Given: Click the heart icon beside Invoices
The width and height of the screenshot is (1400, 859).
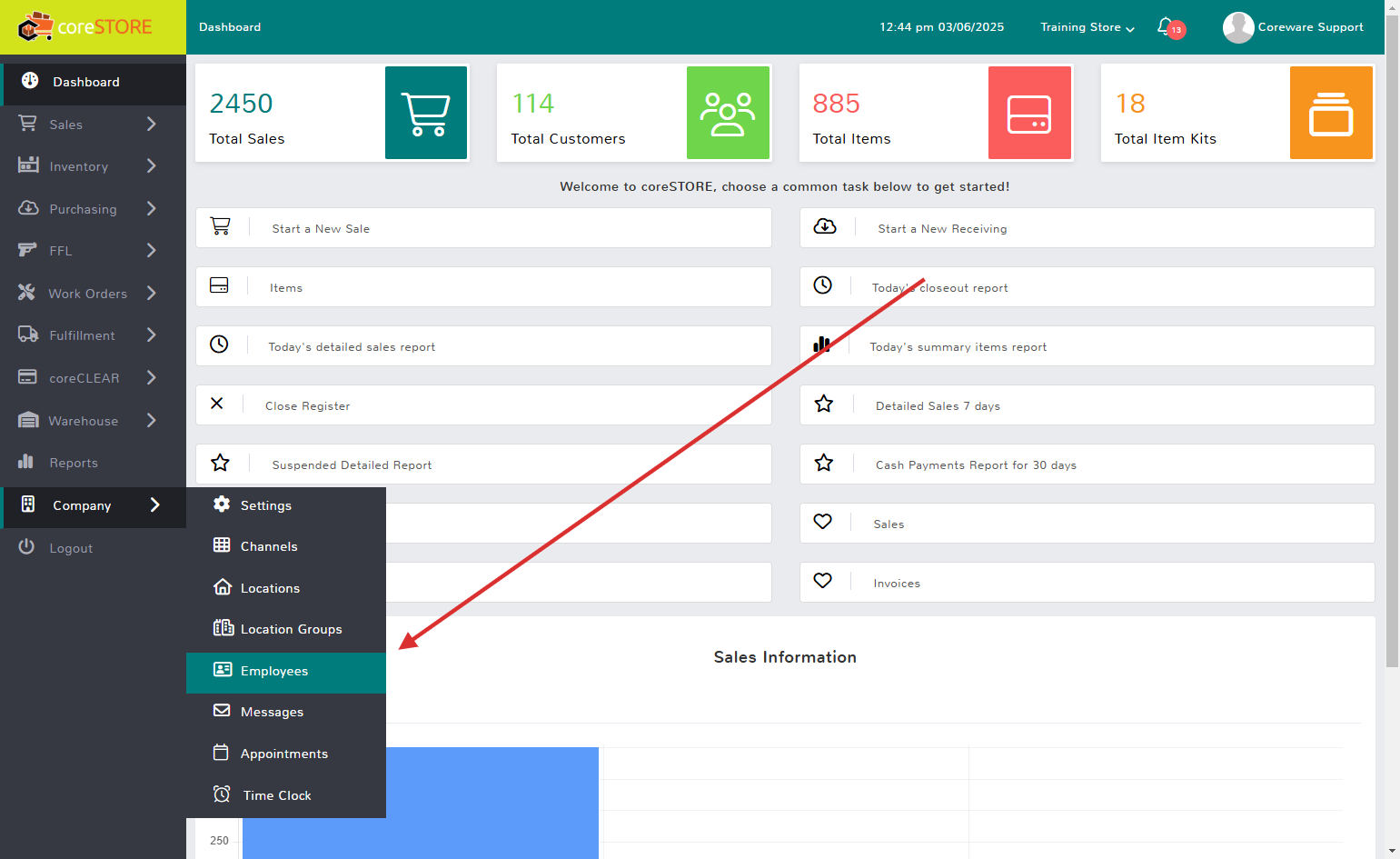Looking at the screenshot, I should click(822, 580).
